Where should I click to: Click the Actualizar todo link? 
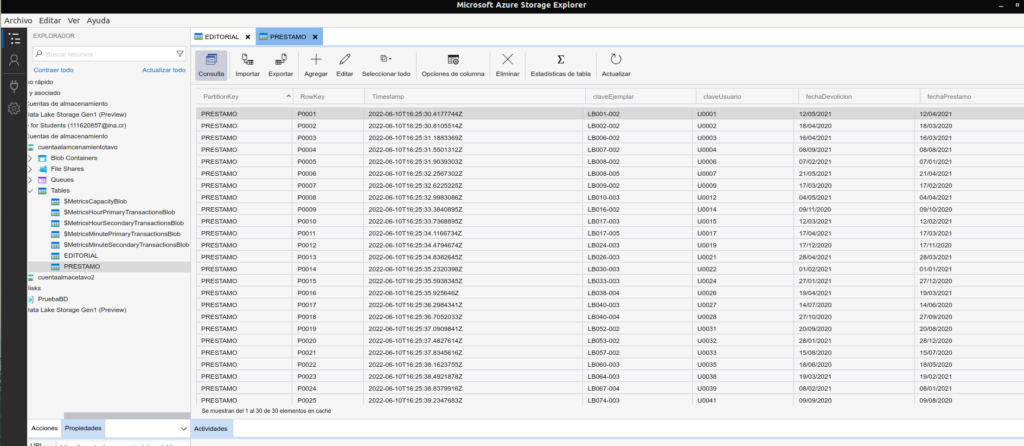tap(164, 70)
